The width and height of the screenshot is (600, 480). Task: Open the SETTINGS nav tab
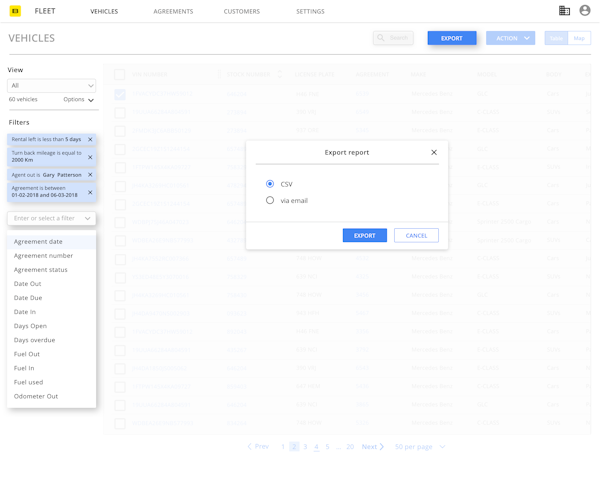tap(310, 11)
